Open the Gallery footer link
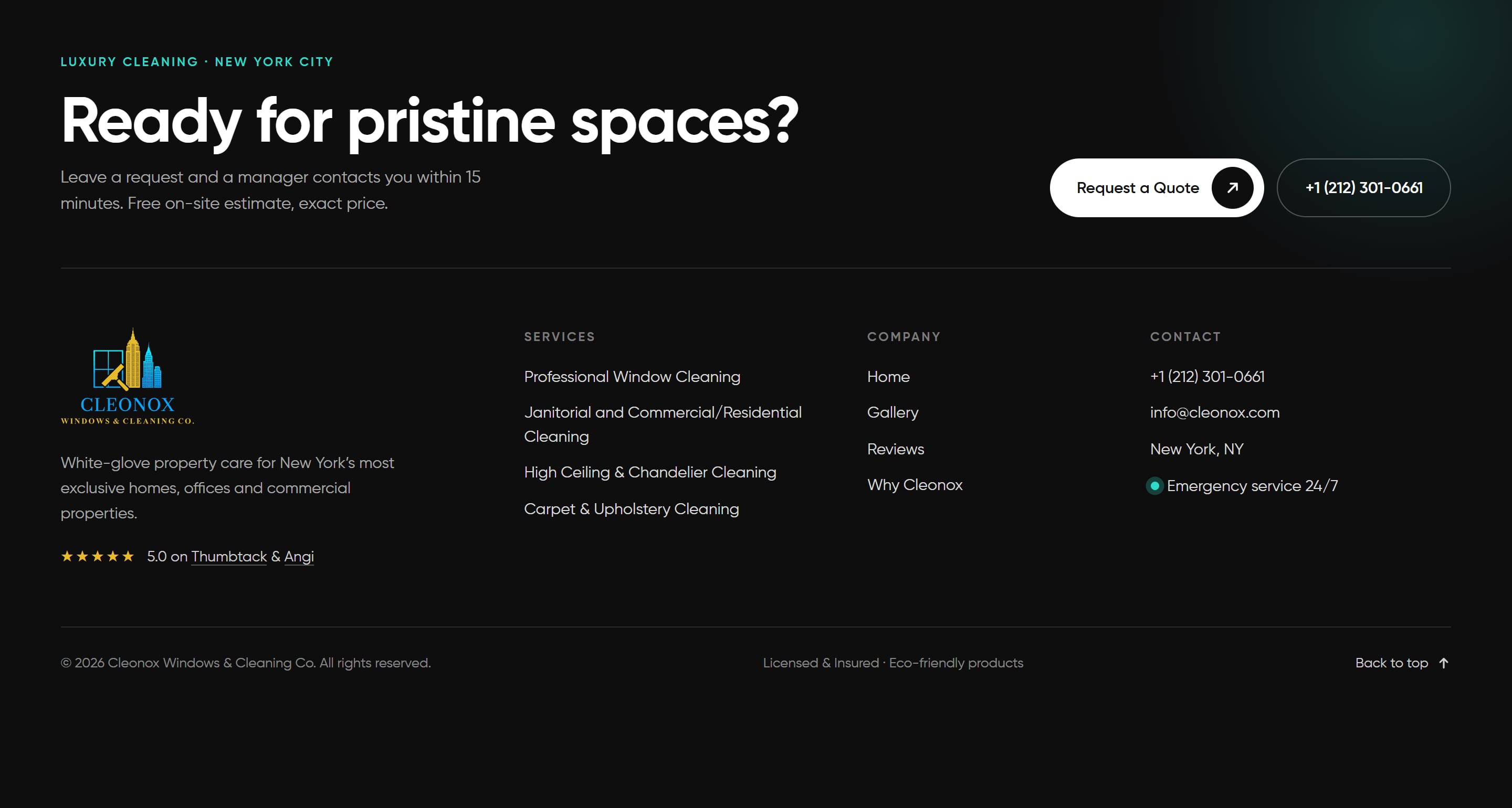The height and width of the screenshot is (808, 1512). tap(892, 412)
